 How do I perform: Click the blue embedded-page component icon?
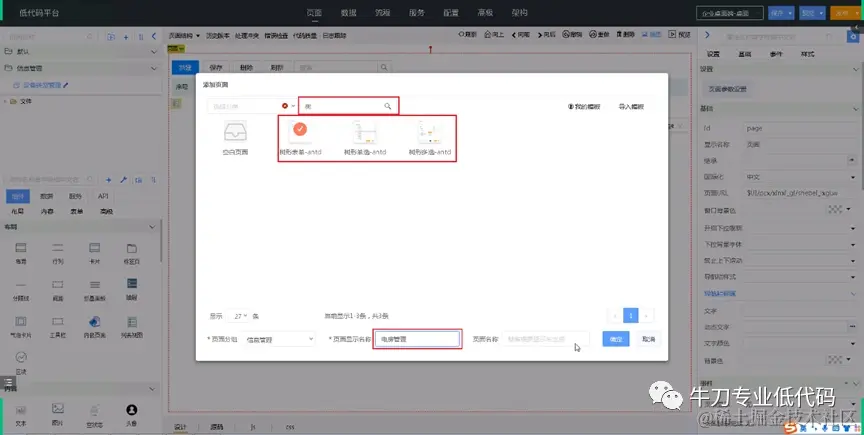pyautogui.click(x=94, y=321)
